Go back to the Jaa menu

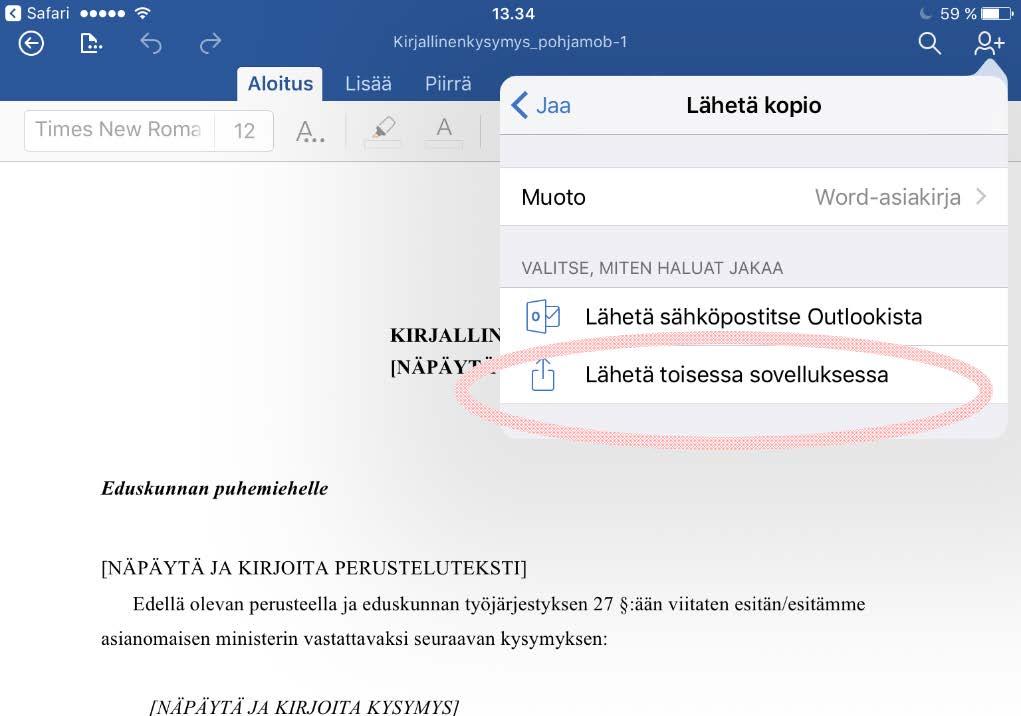(541, 105)
